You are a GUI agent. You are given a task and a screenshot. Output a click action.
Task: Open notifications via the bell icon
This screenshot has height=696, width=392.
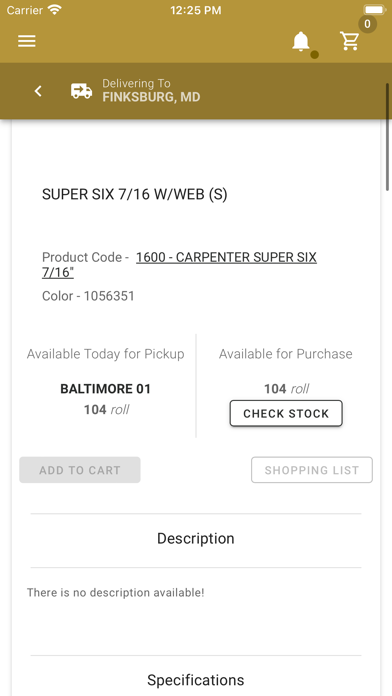(301, 41)
